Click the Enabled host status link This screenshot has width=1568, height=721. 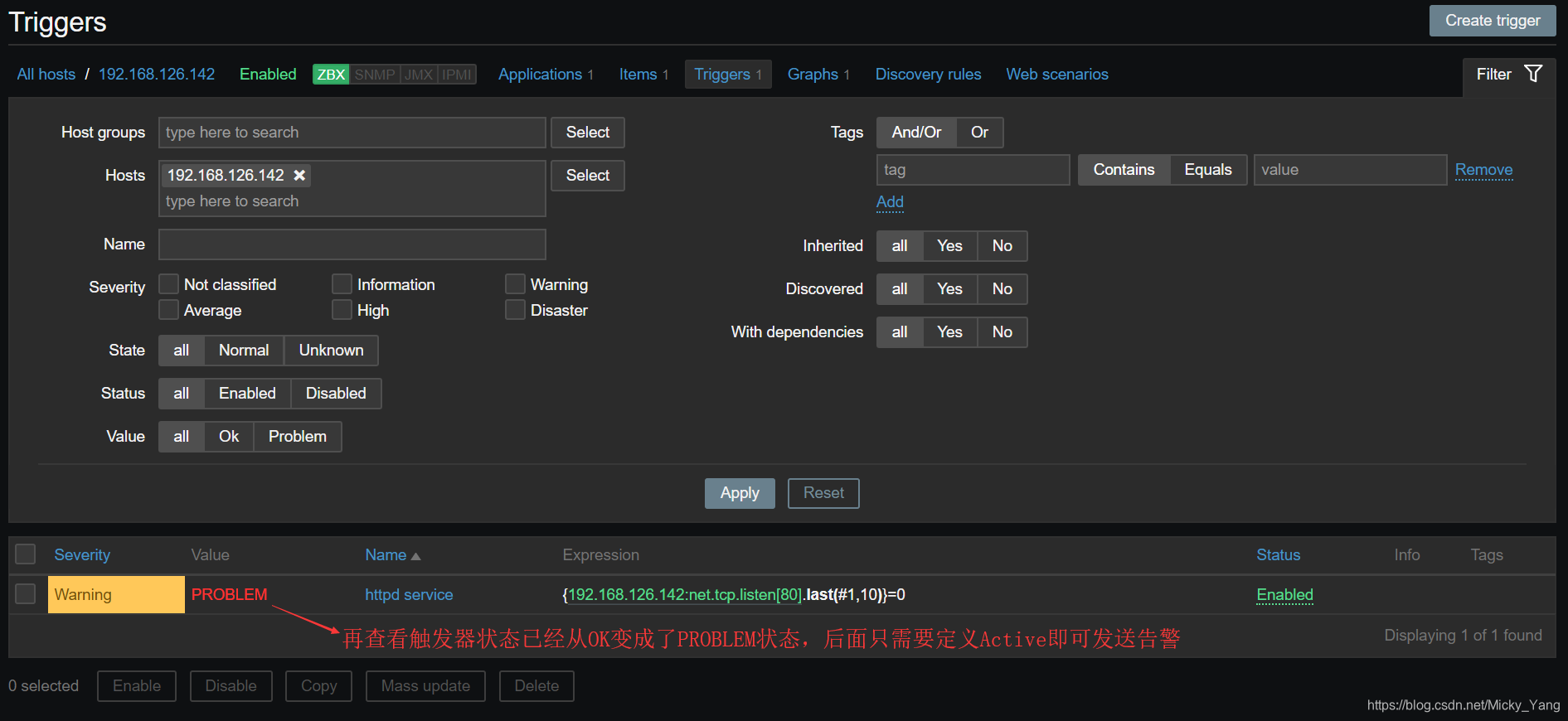tap(268, 74)
